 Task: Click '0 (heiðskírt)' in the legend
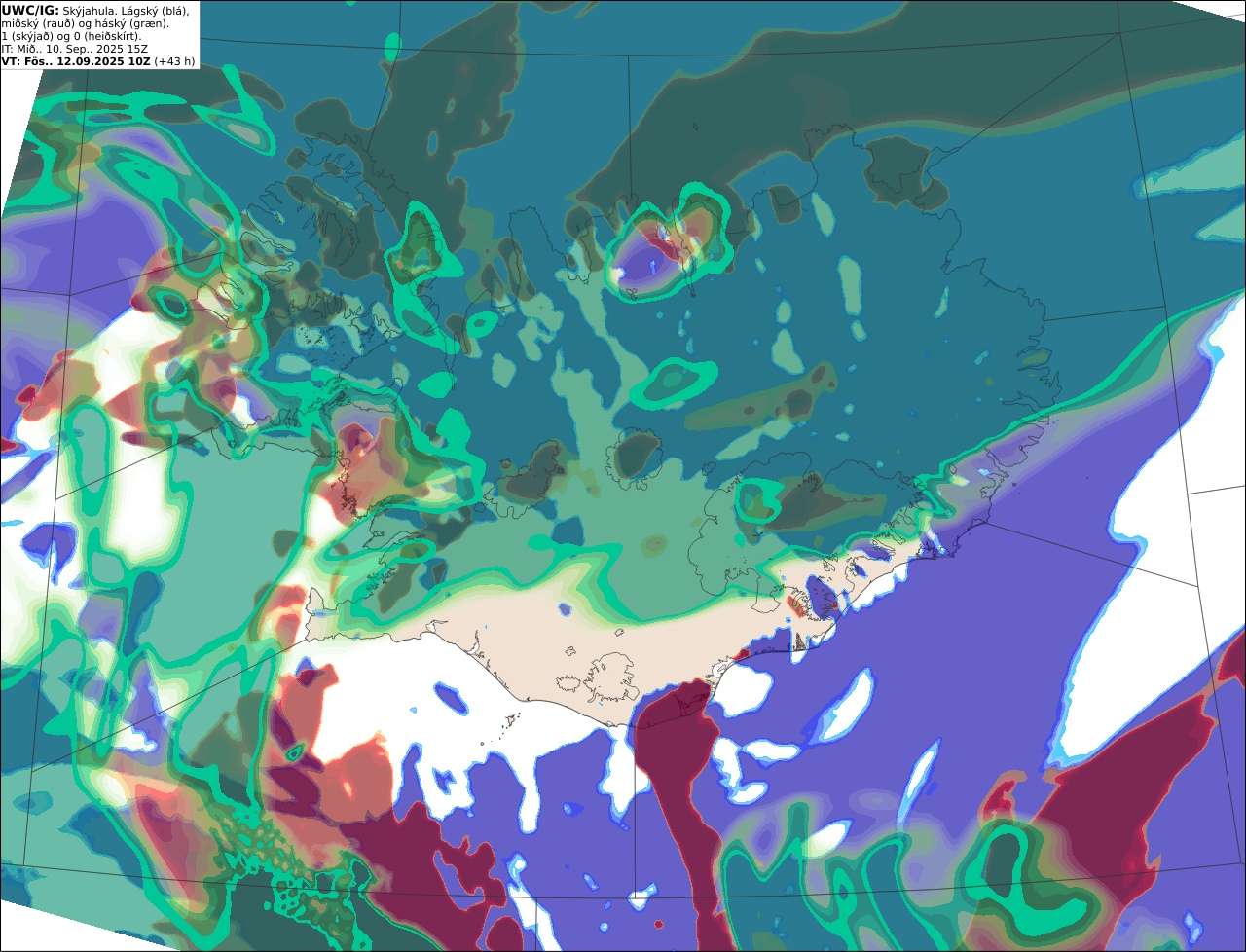[x=107, y=37]
